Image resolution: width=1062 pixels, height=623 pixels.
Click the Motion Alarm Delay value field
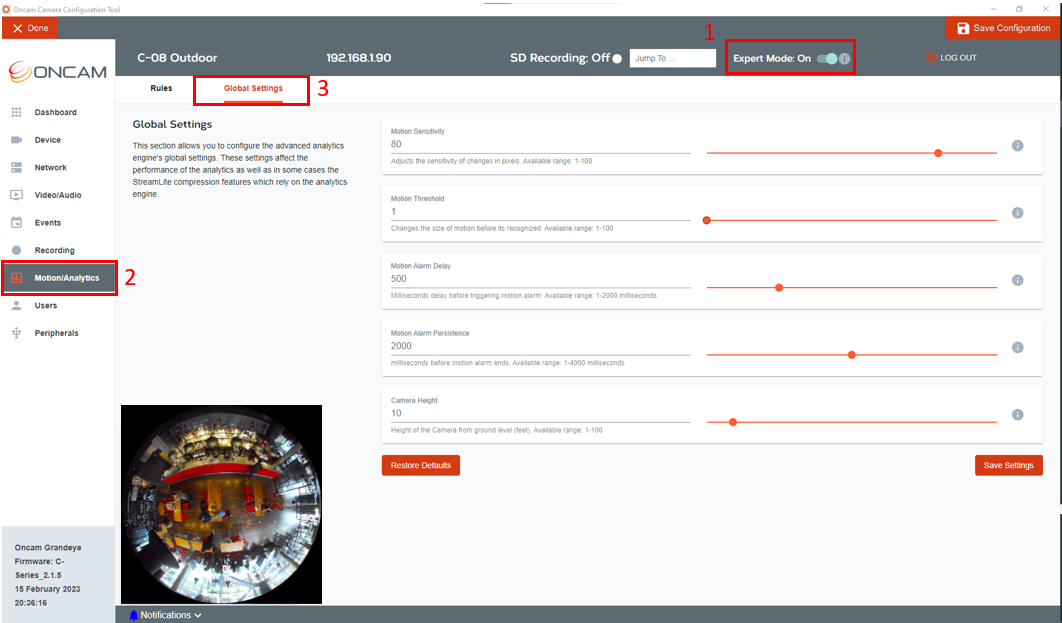[x=540, y=279]
